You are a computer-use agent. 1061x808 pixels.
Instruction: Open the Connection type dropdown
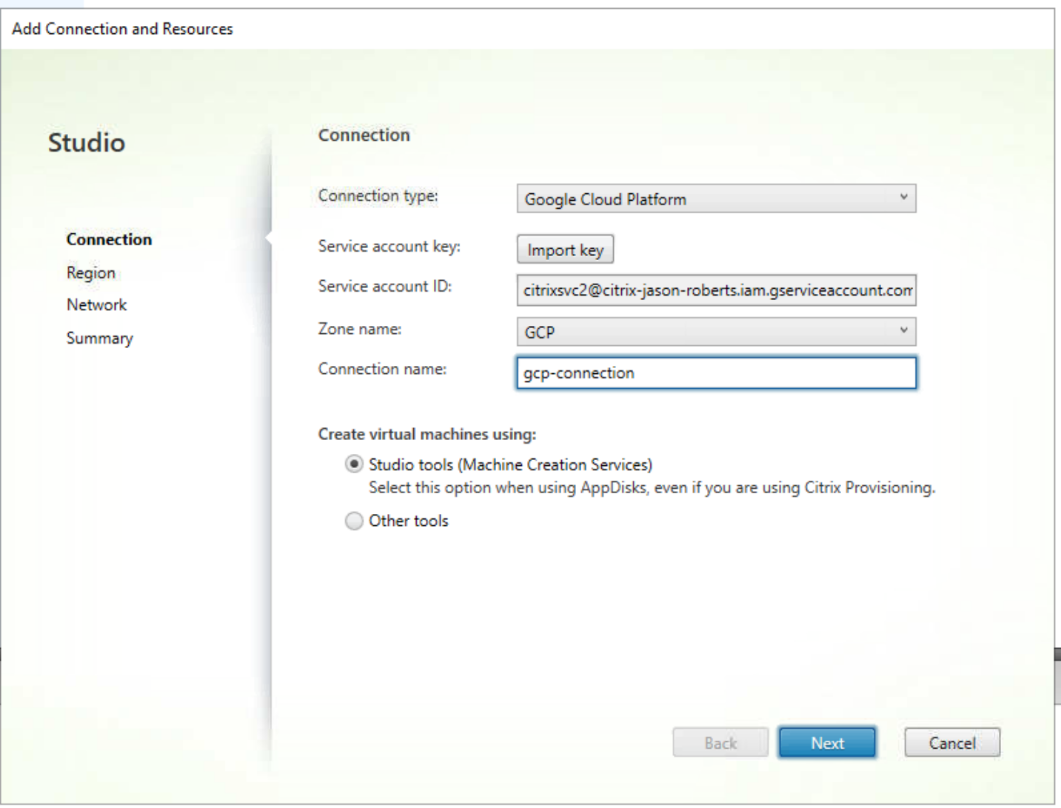pyautogui.click(x=716, y=198)
